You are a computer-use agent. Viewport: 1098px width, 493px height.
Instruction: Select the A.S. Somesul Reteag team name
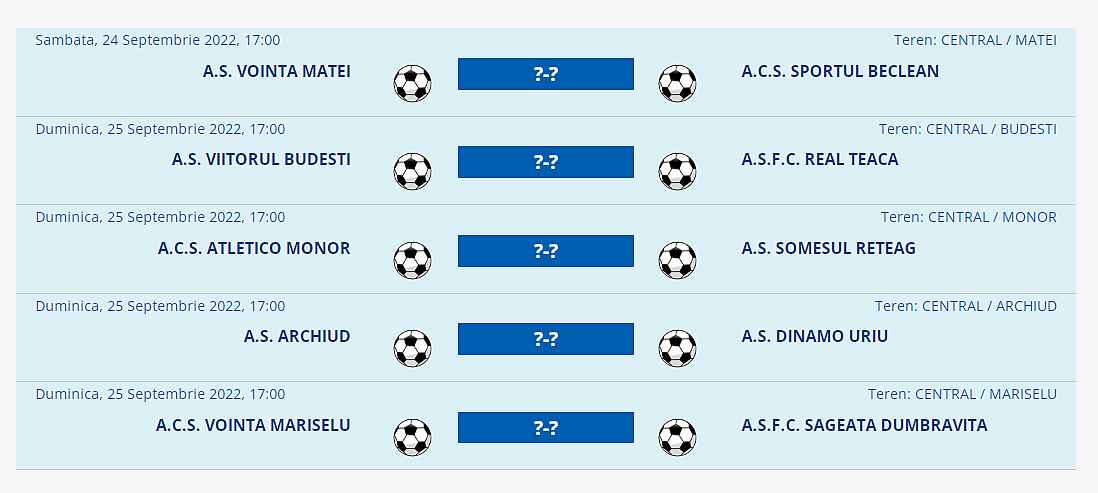point(828,248)
